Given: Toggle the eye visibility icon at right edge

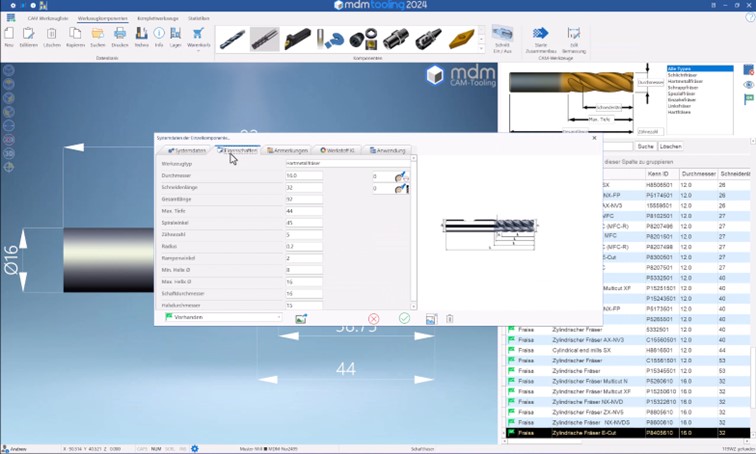Looking at the screenshot, I should point(748,85).
